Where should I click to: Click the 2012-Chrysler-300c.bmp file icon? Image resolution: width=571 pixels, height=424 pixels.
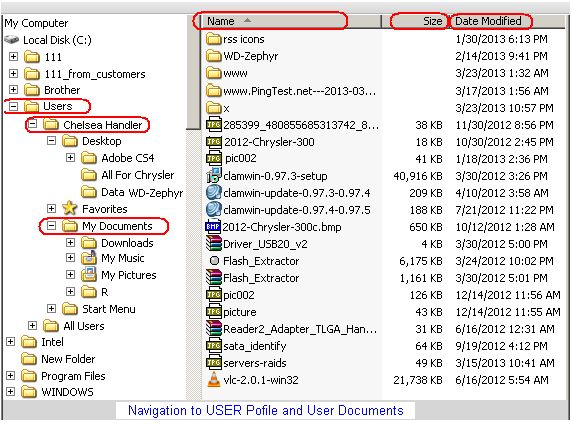tap(213, 227)
